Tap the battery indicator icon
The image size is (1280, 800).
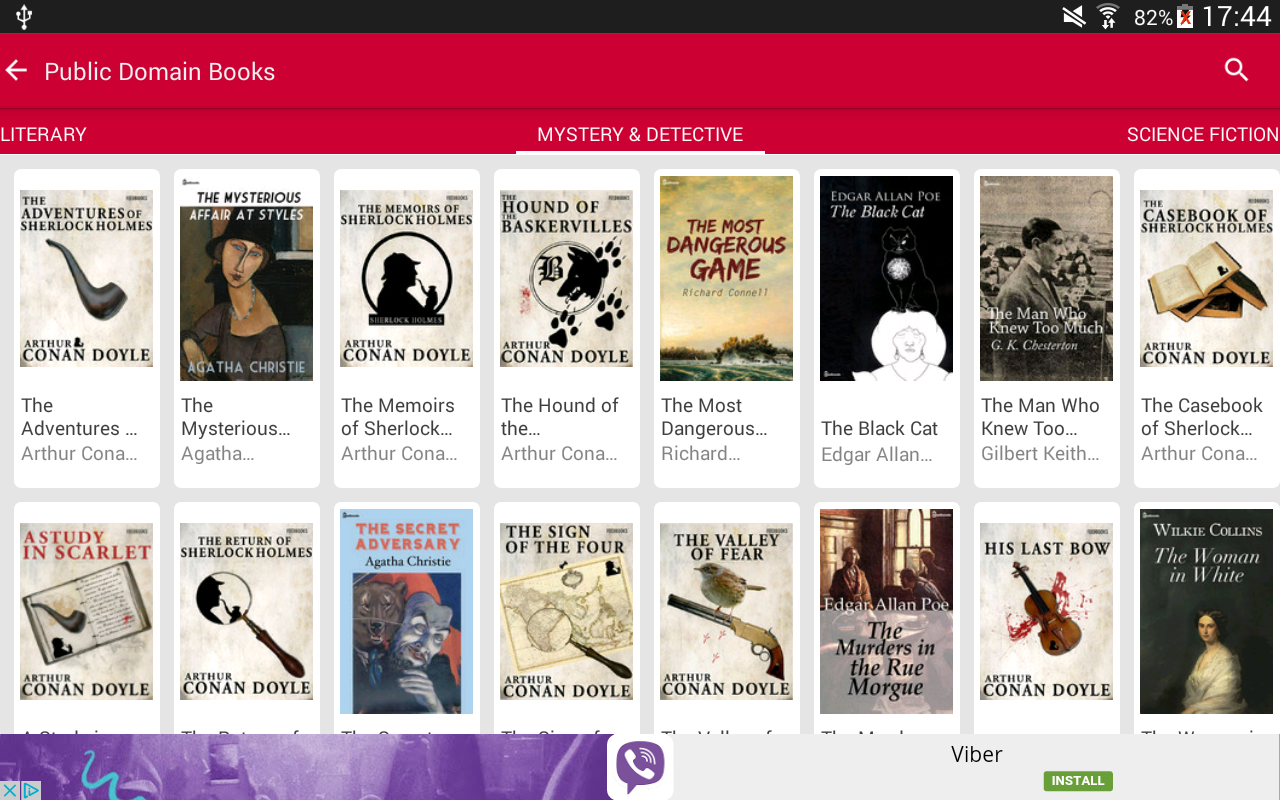(x=1185, y=16)
